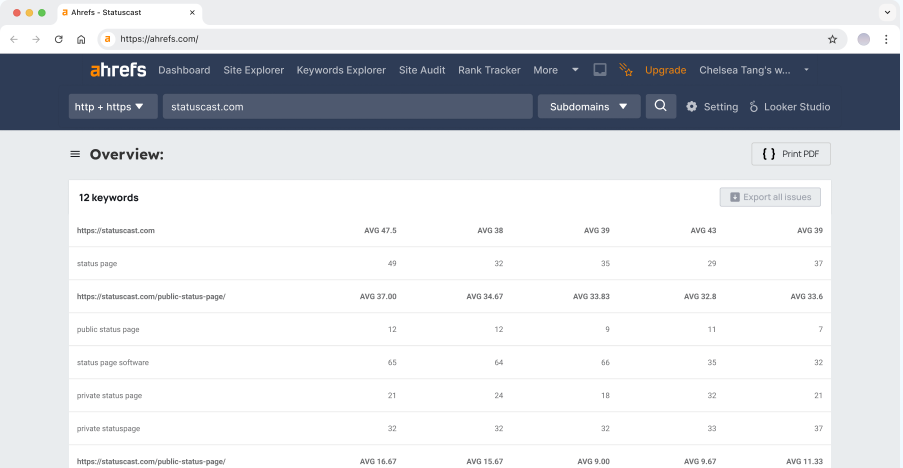Screen dimensions: 903x468
Task: Click the Upgrade link
Action: click(665, 70)
